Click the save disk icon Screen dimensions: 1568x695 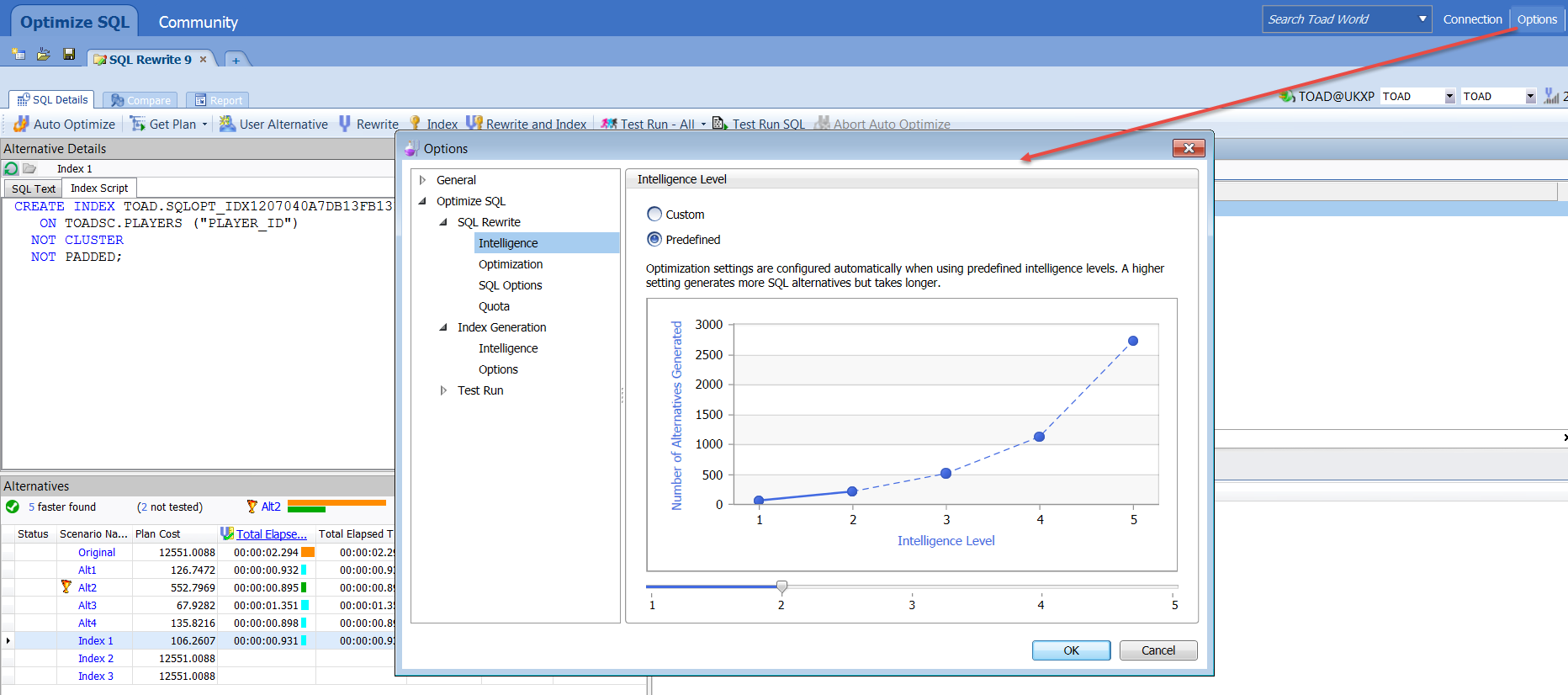point(69,55)
